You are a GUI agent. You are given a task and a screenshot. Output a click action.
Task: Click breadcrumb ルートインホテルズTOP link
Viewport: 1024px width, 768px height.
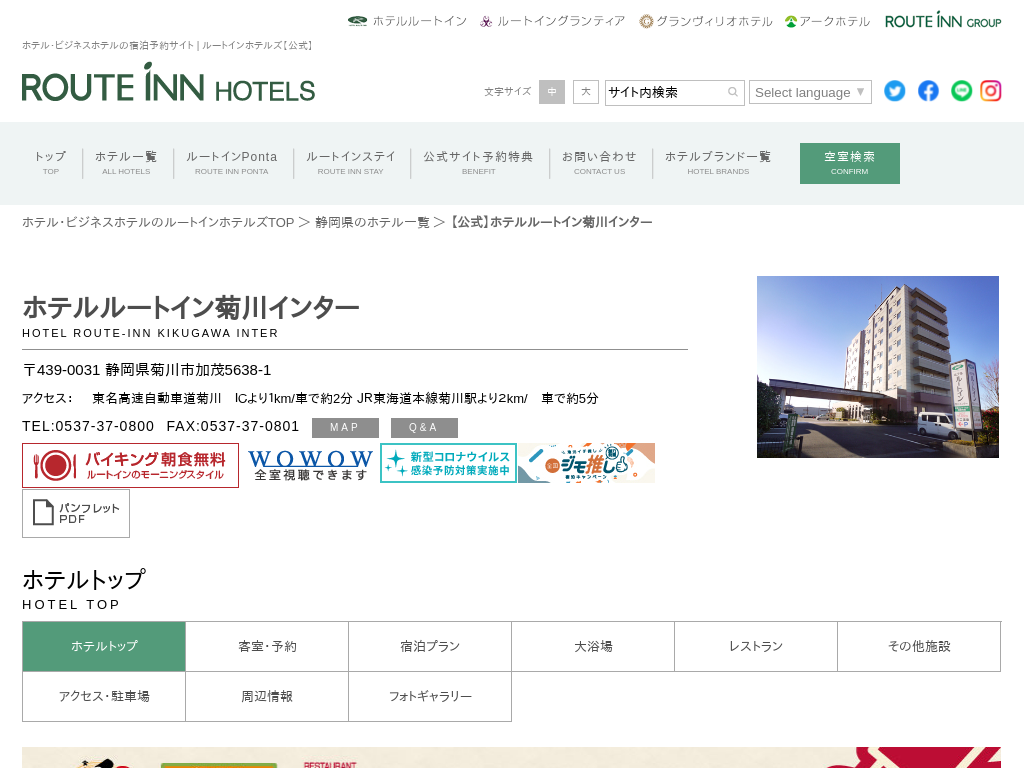point(158,223)
